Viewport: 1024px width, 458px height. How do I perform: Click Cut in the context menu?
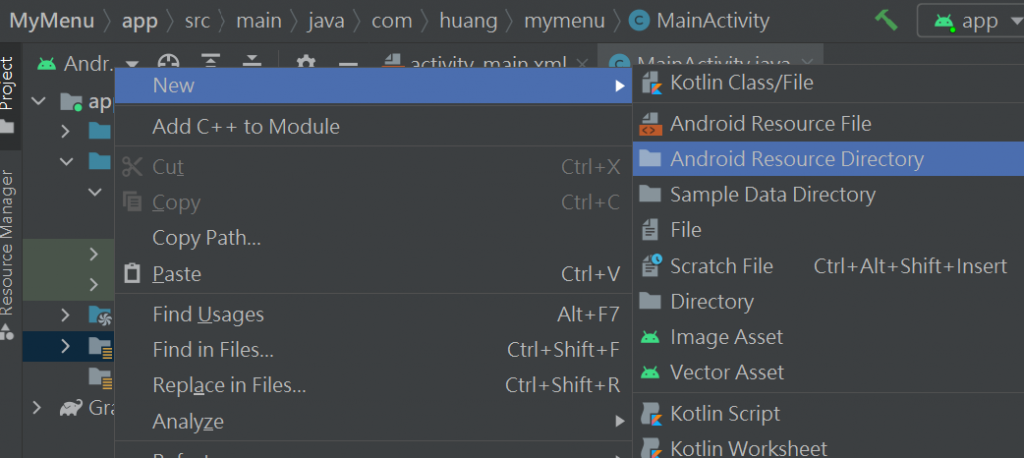(x=374, y=167)
